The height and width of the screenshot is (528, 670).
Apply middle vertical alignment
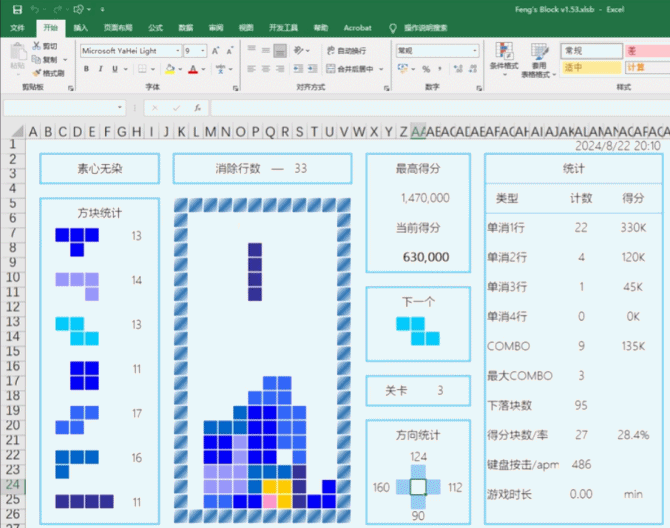coord(266,50)
